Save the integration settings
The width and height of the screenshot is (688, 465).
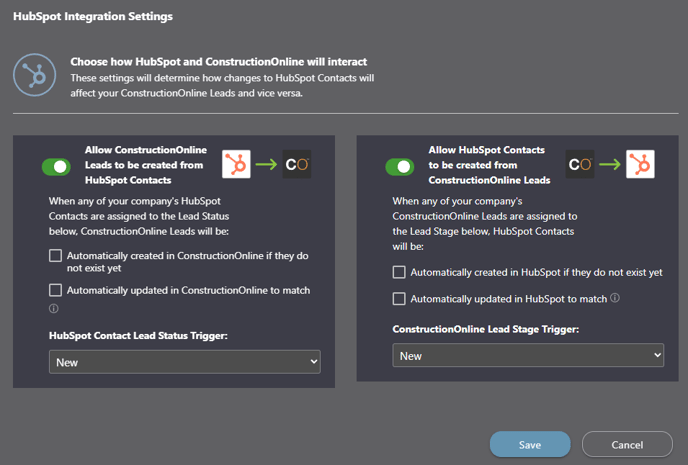(530, 444)
